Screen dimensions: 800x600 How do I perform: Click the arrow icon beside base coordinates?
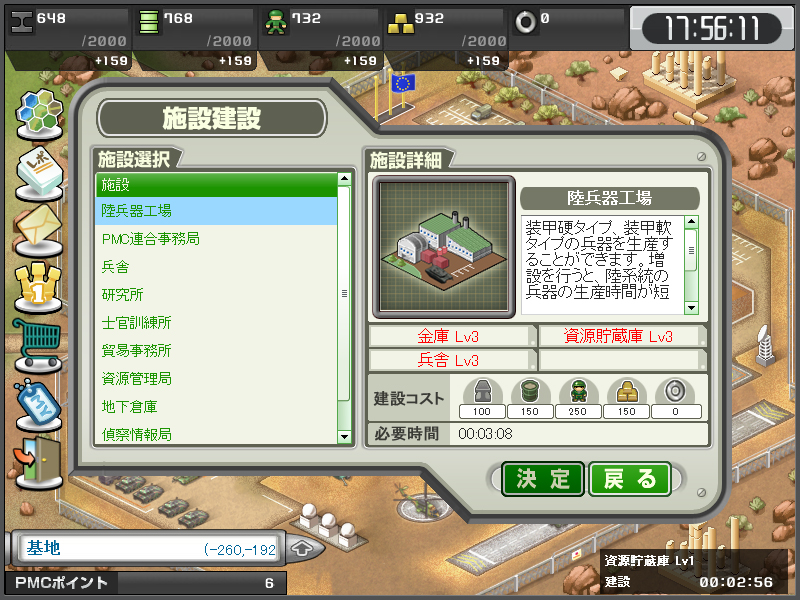[x=302, y=548]
